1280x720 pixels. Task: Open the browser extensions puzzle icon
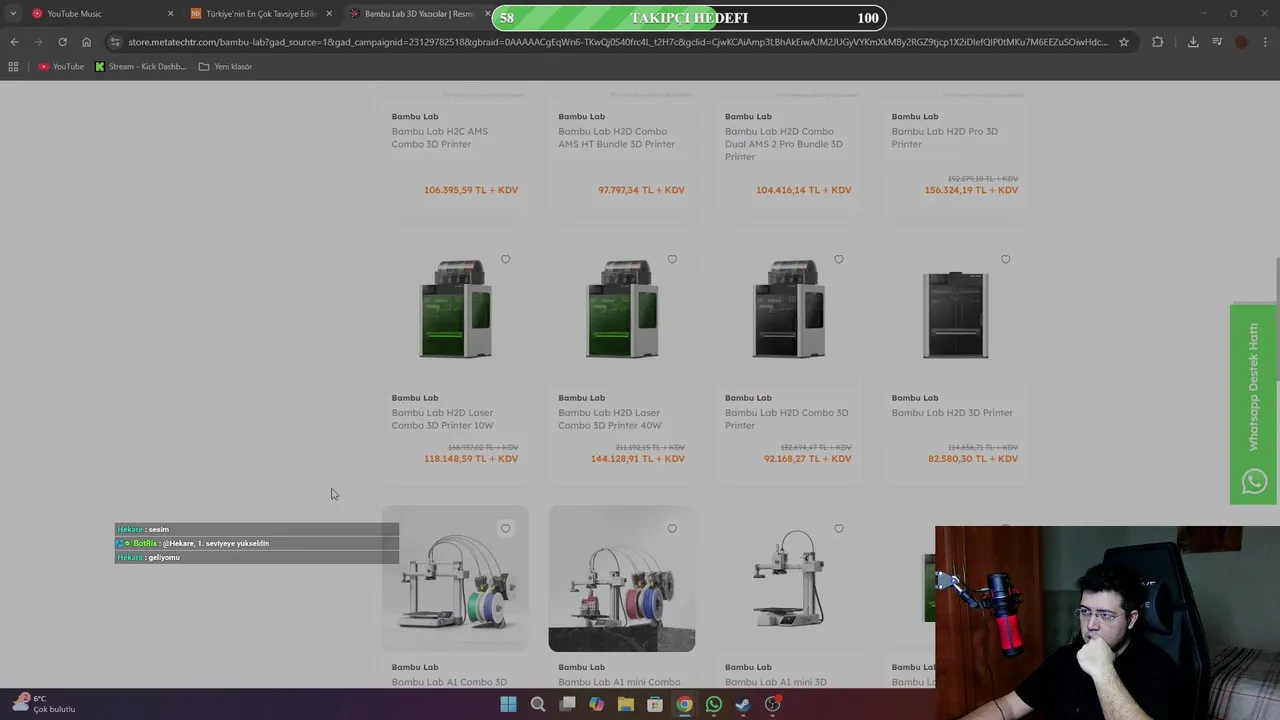click(x=1158, y=42)
